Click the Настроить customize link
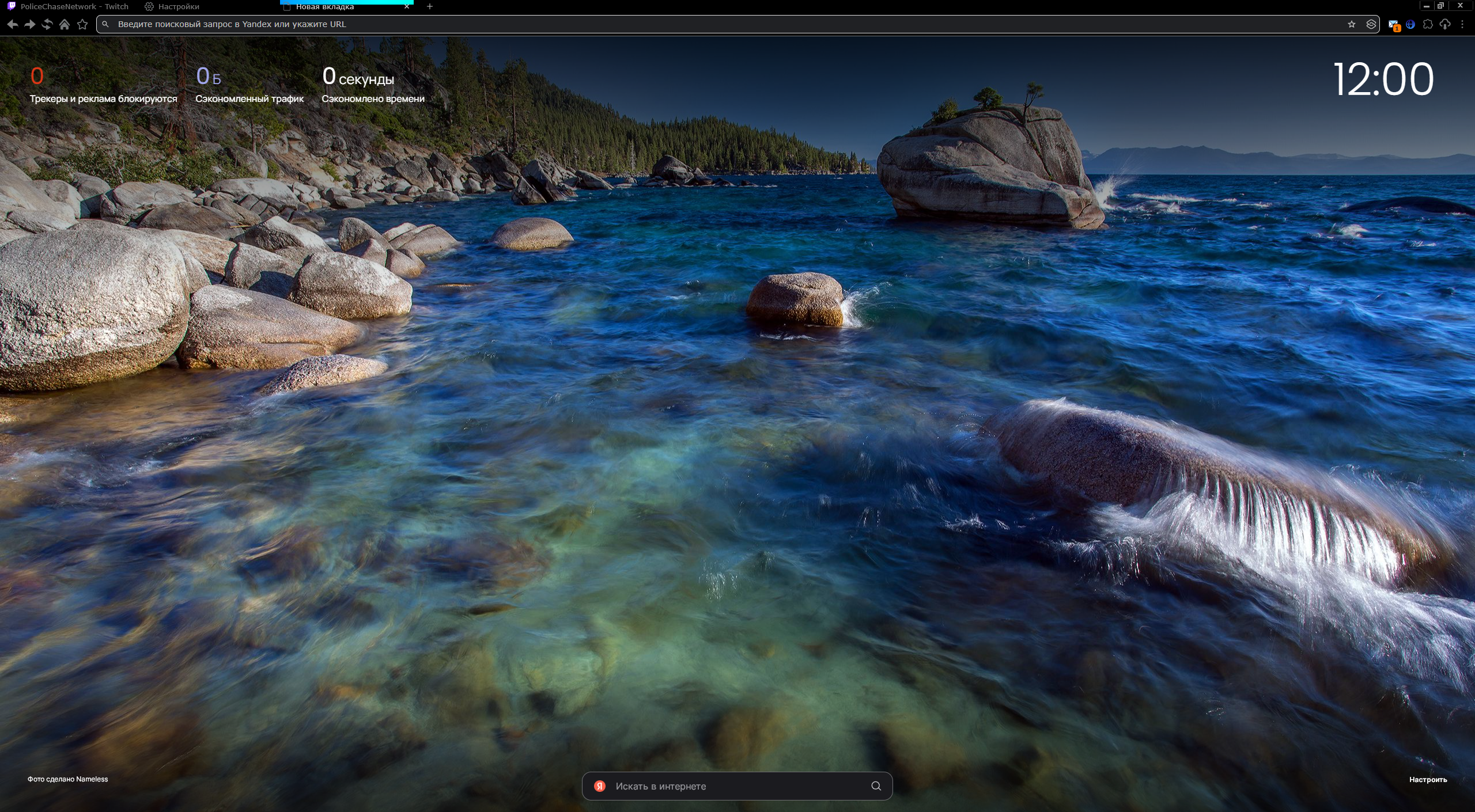1475x812 pixels. pos(1428,779)
